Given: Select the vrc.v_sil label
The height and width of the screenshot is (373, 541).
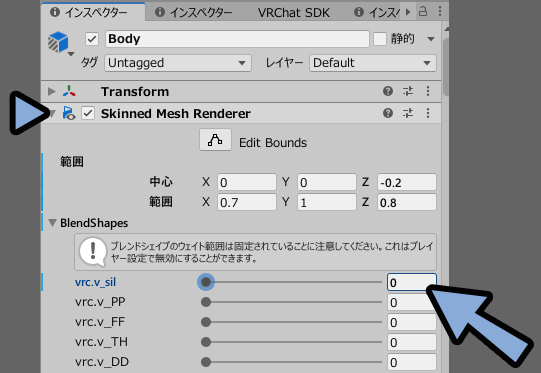Looking at the screenshot, I should pyautogui.click(x=95, y=282).
